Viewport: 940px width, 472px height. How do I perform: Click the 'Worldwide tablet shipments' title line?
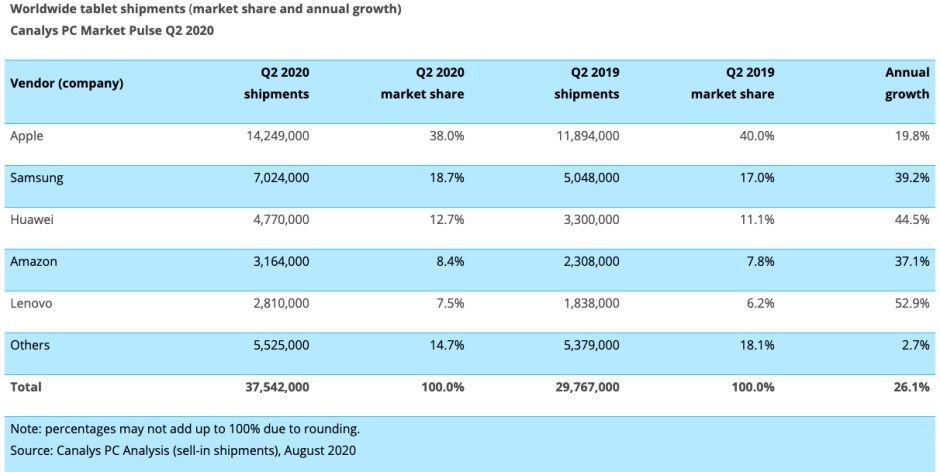tap(206, 10)
